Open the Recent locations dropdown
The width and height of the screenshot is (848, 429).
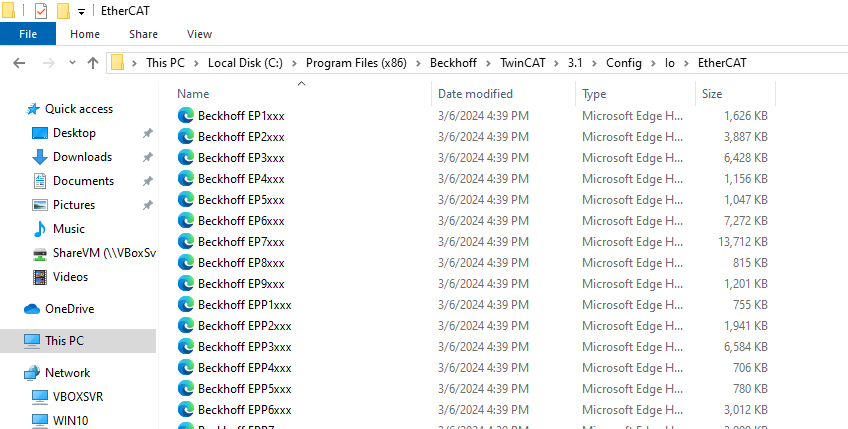72,63
